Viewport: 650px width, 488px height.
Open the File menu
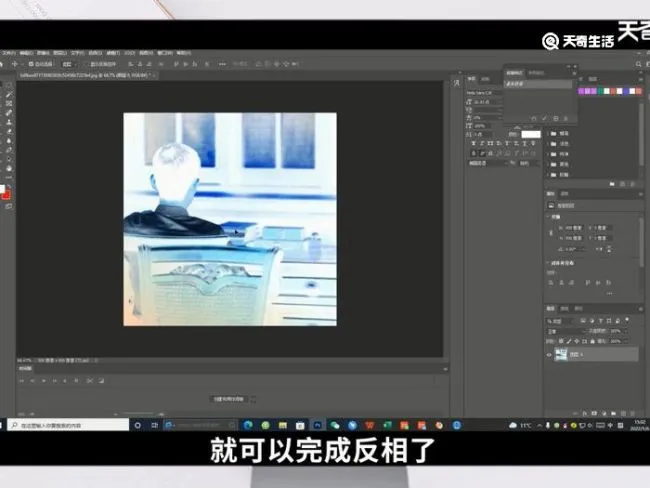click(7, 53)
